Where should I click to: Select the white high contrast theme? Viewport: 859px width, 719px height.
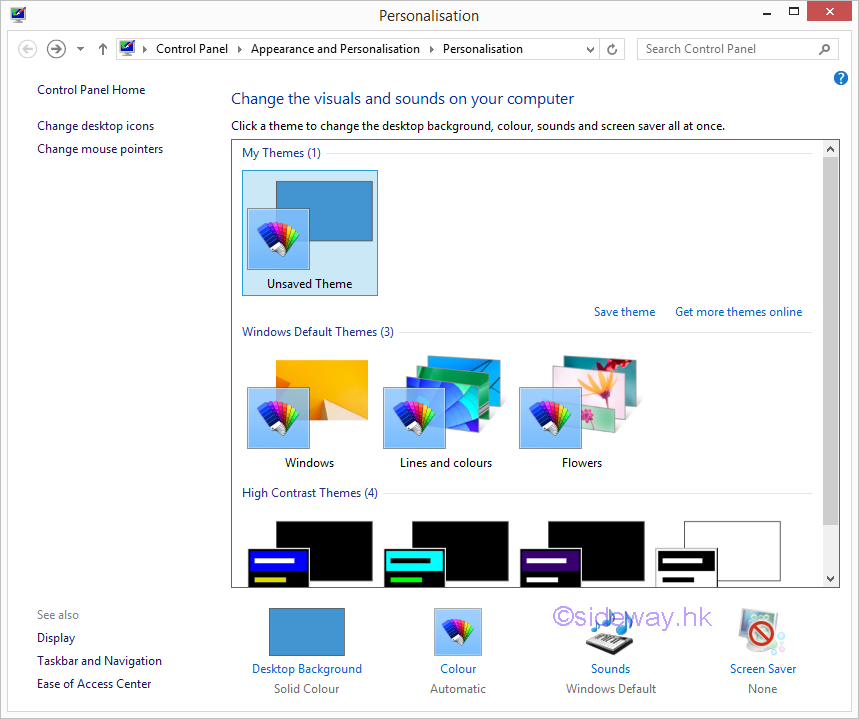717,552
